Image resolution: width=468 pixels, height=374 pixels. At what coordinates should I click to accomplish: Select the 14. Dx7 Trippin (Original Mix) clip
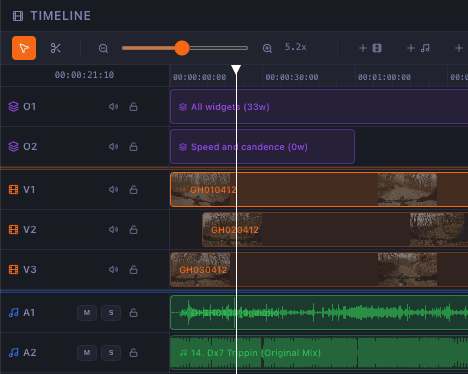click(x=319, y=353)
